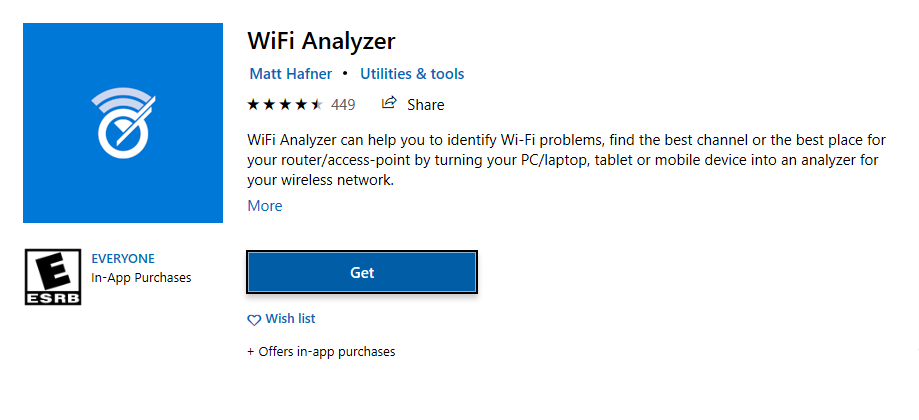Image resolution: width=919 pixels, height=420 pixels.
Task: View the 449 ratings count
Action: [343, 105]
